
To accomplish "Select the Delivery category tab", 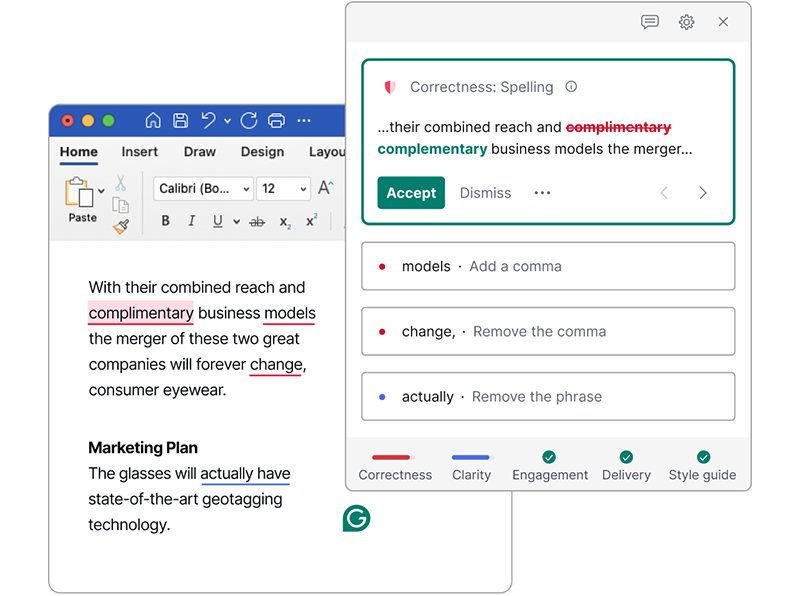I will pos(626,467).
